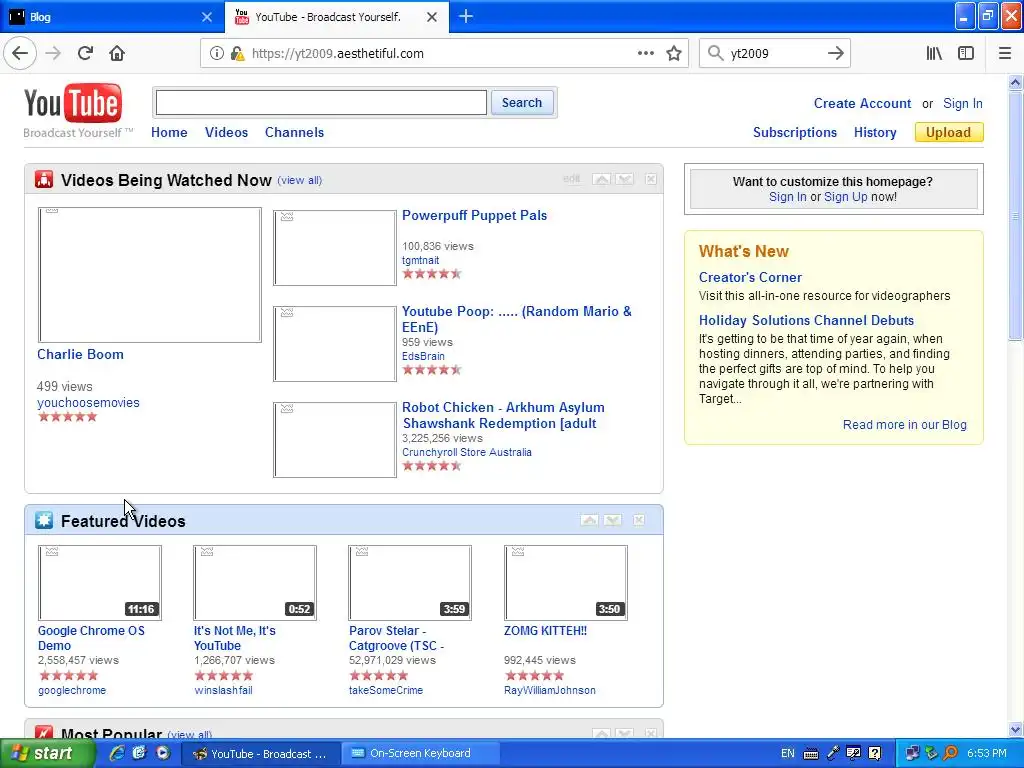
Task: Open the browser Home page icon
Action: 117,54
